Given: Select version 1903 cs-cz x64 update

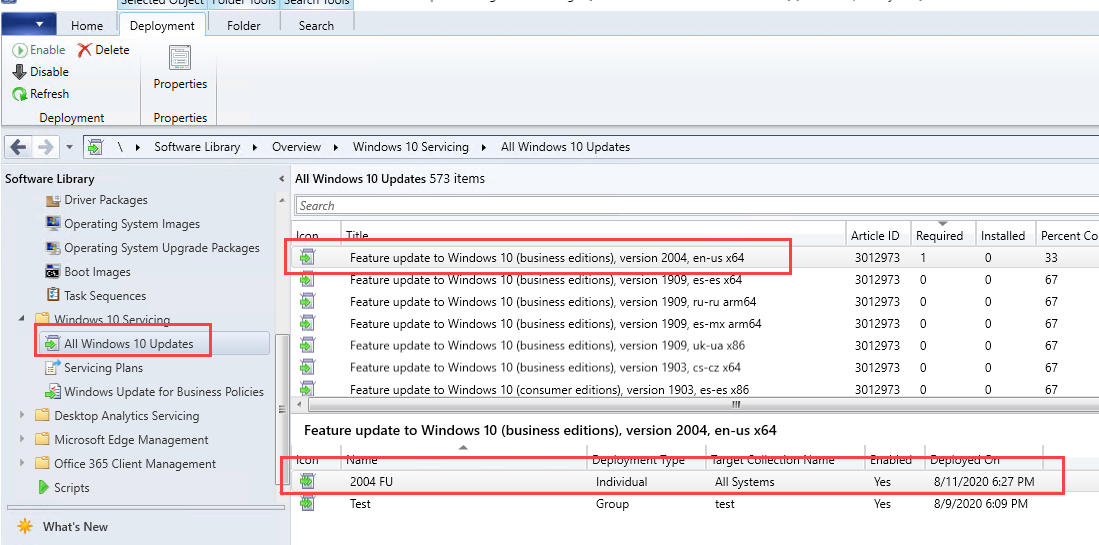Looking at the screenshot, I should (695, 366).
